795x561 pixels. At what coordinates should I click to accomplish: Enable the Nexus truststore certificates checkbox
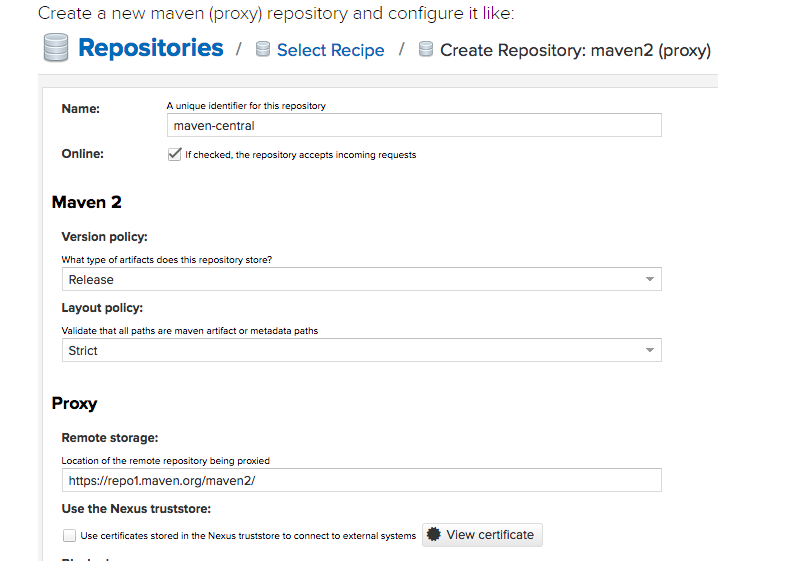click(x=69, y=536)
